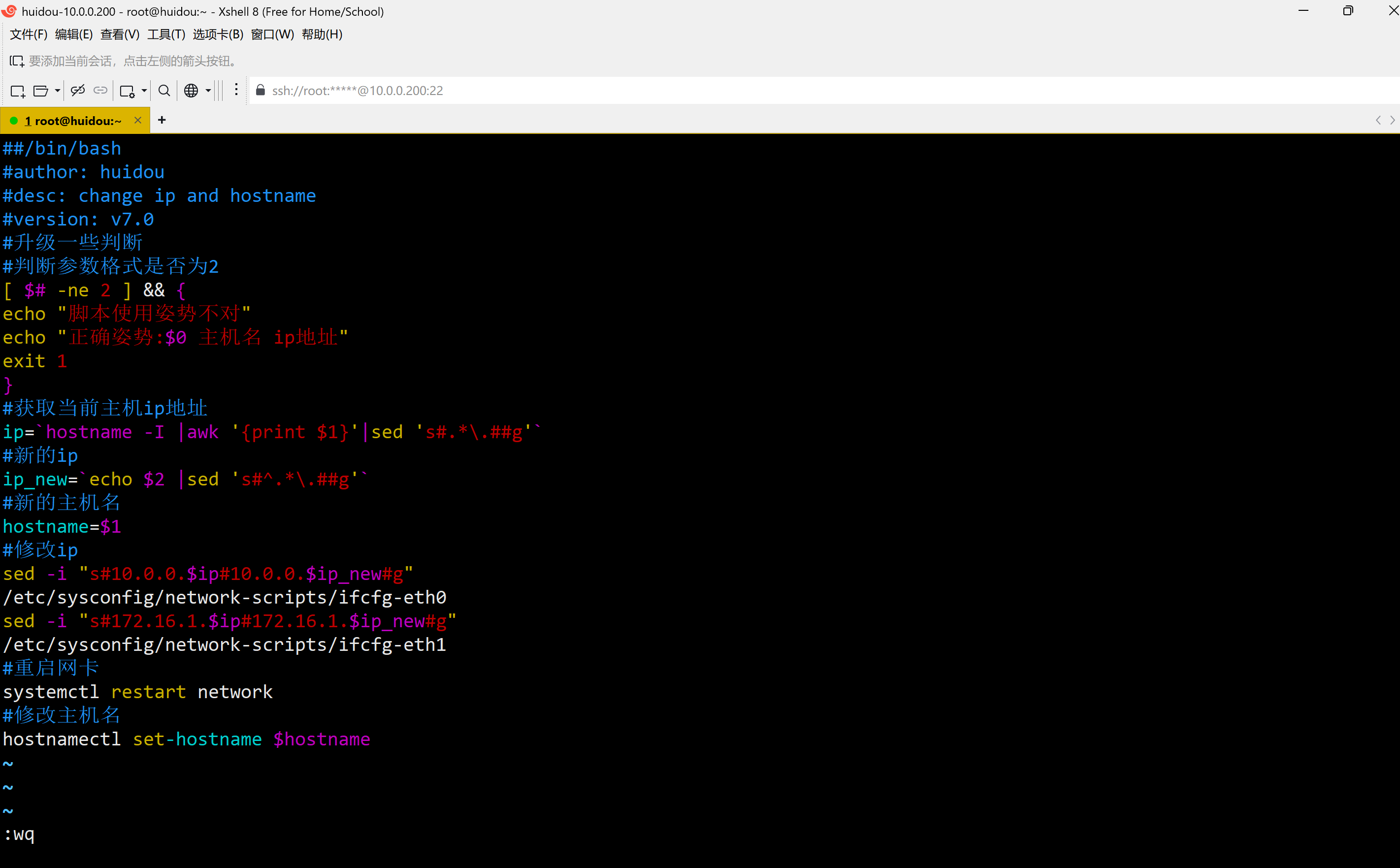Select the root@huidou:~ session tab
The image size is (1400, 868).
[x=73, y=121]
